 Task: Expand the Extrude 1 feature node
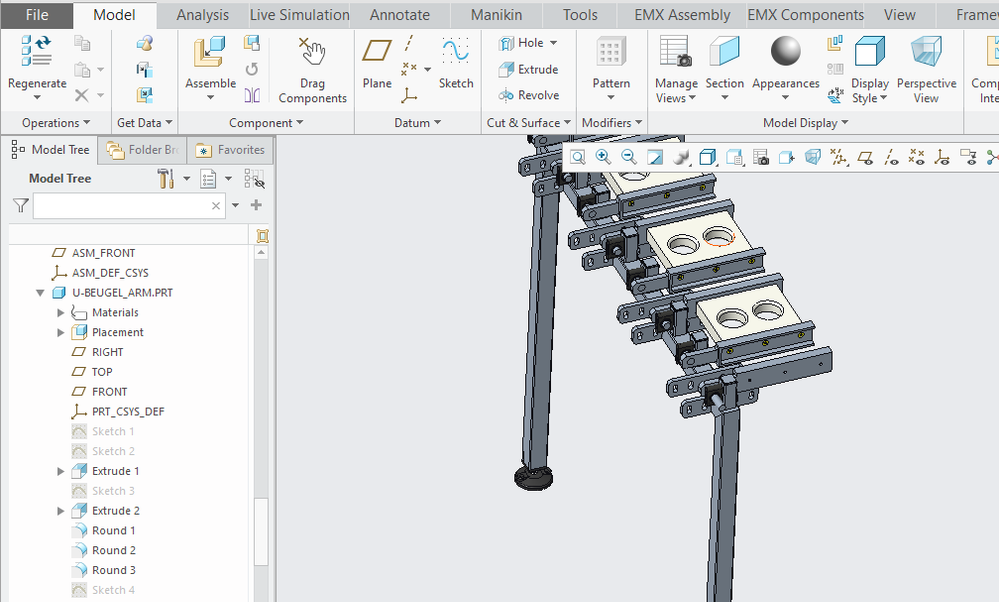point(61,471)
